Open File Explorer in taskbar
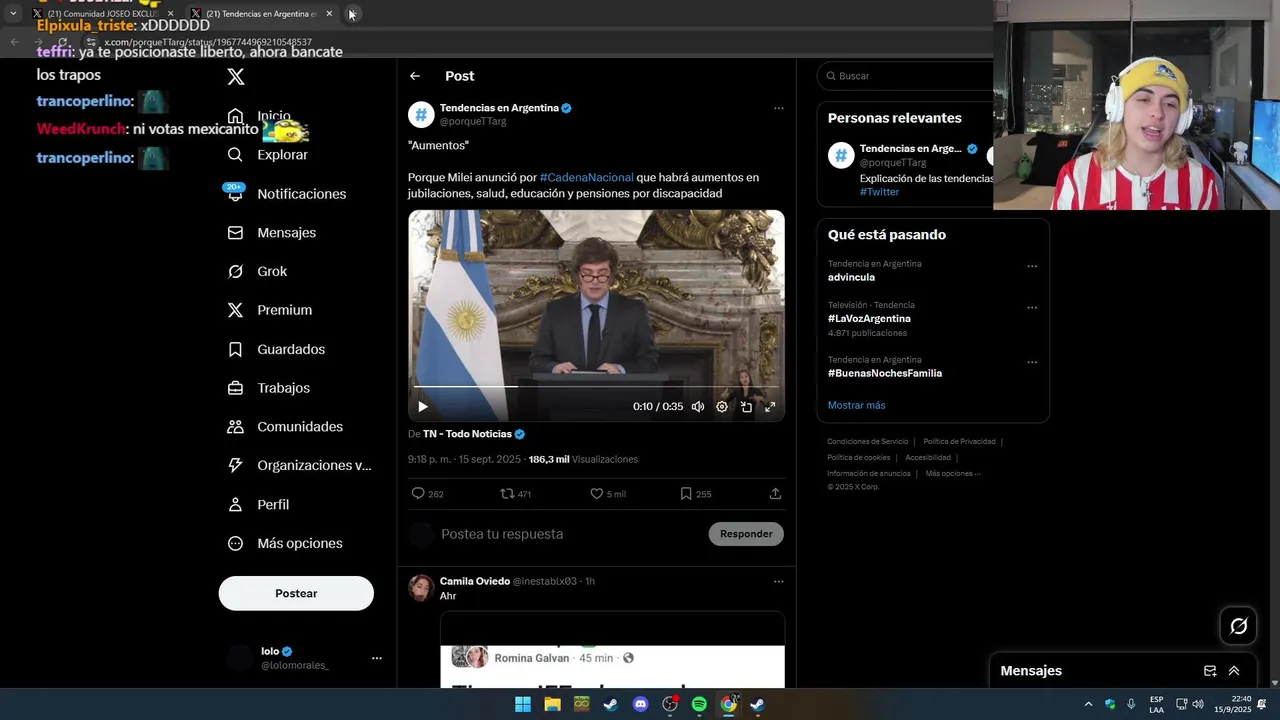 (x=552, y=704)
